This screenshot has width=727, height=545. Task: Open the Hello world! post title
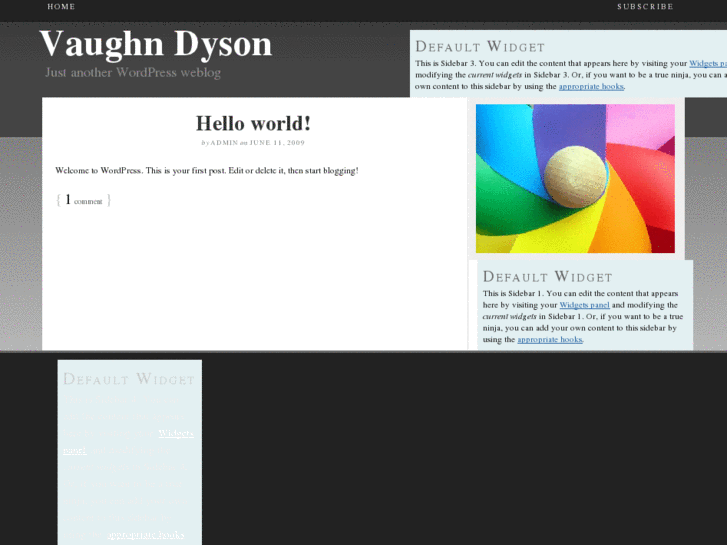[253, 123]
